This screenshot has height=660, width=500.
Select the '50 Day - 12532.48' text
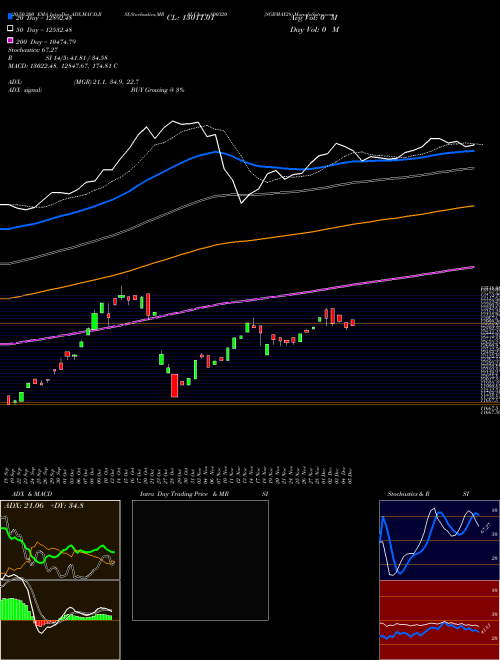point(46,29)
